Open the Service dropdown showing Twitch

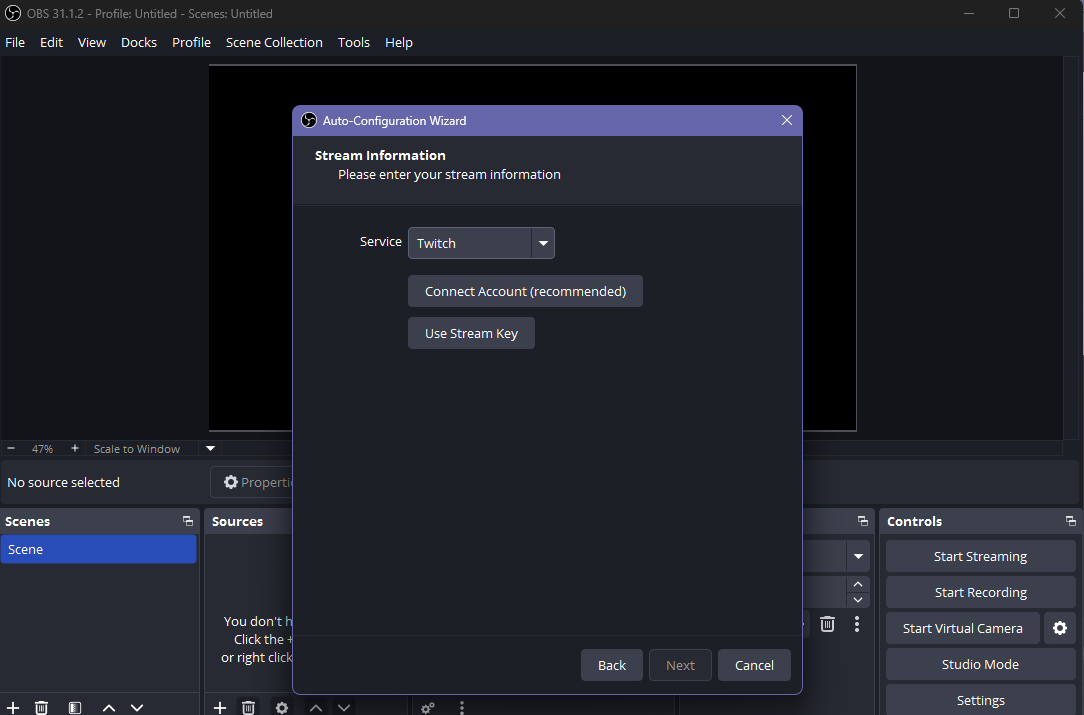point(481,243)
